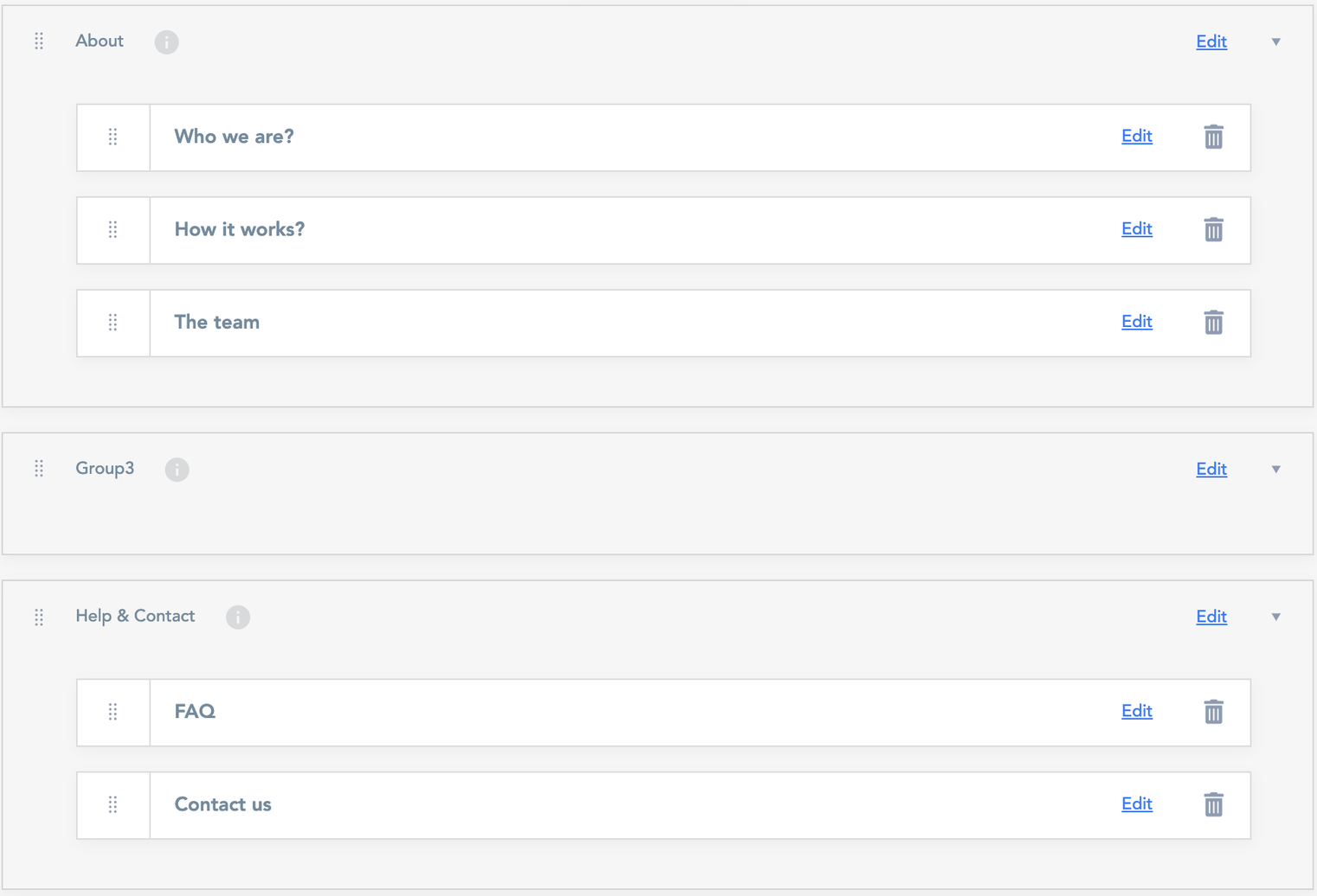
Task: Edit the "Who we are?" page
Action: [x=1136, y=136]
